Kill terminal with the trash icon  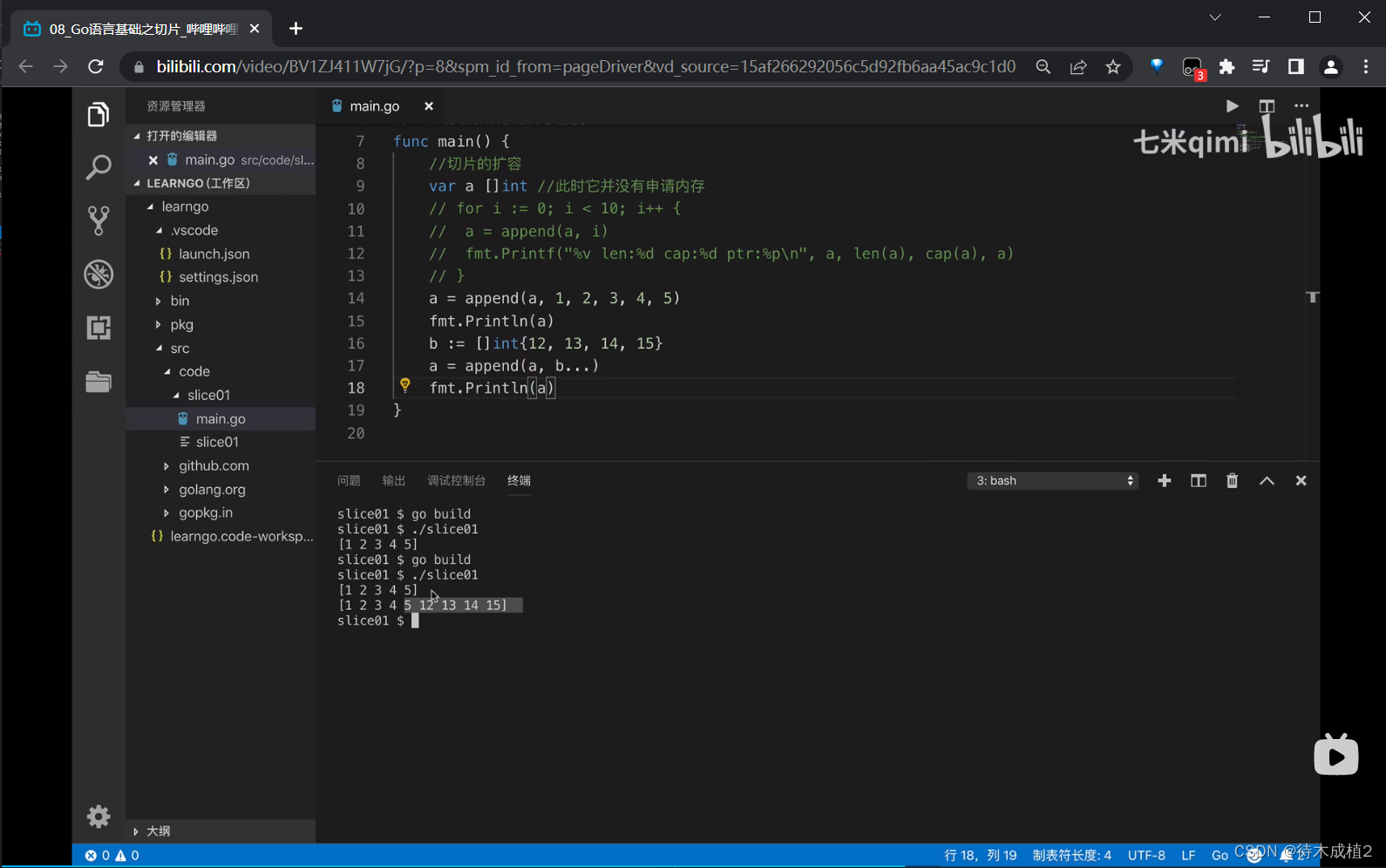pos(1233,481)
